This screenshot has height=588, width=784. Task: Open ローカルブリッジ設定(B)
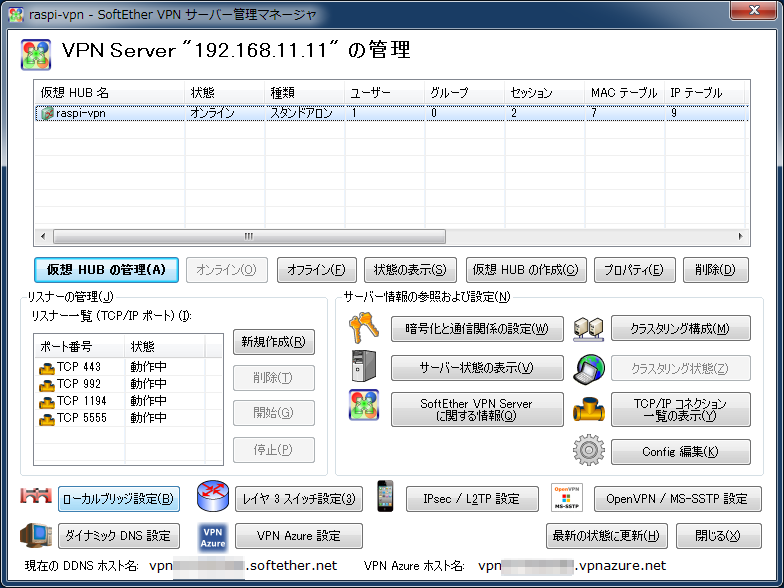tap(118, 499)
